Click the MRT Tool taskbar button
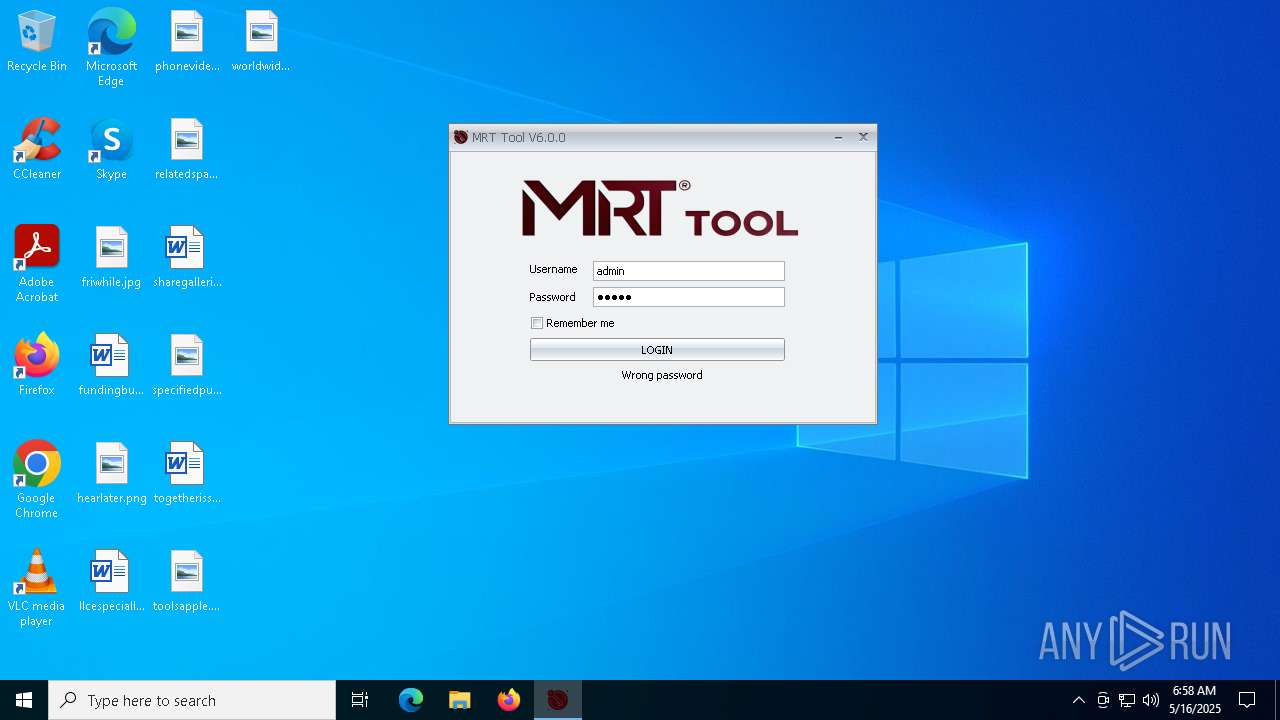 coord(558,700)
